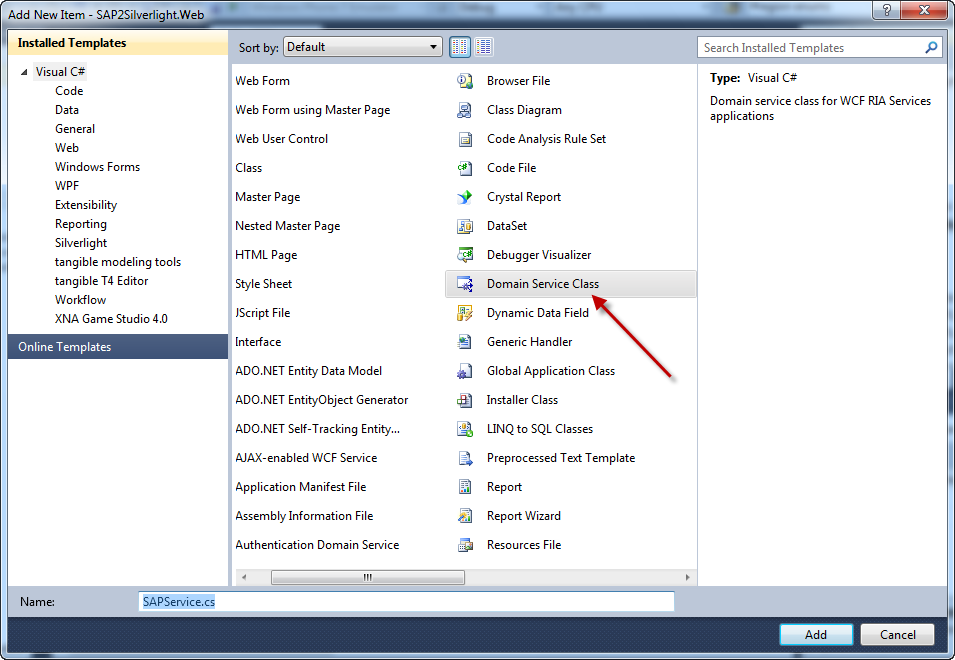
Task: Select the Interface template
Action: 258,342
